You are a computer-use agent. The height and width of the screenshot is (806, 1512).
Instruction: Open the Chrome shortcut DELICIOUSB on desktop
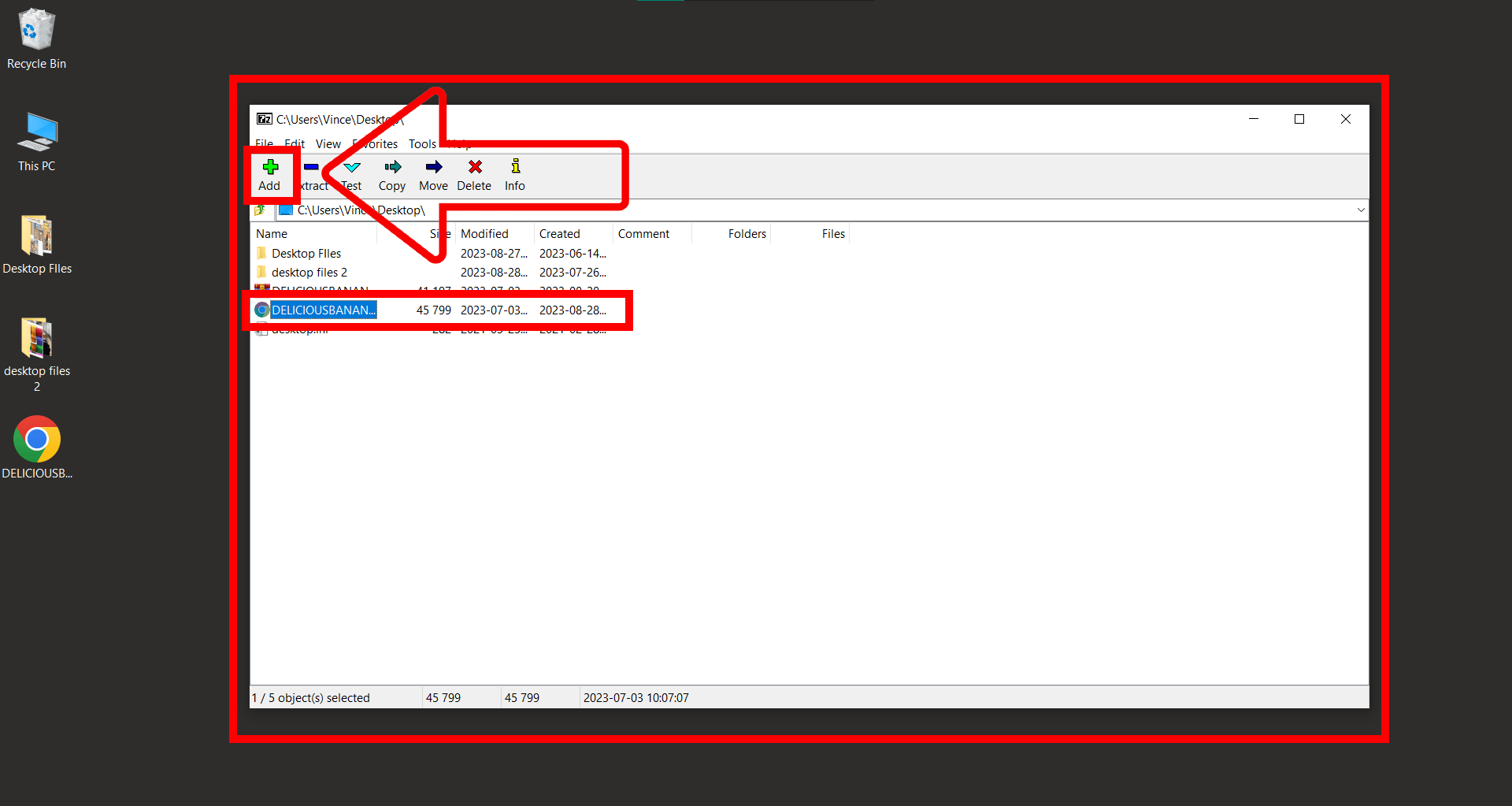tap(36, 440)
